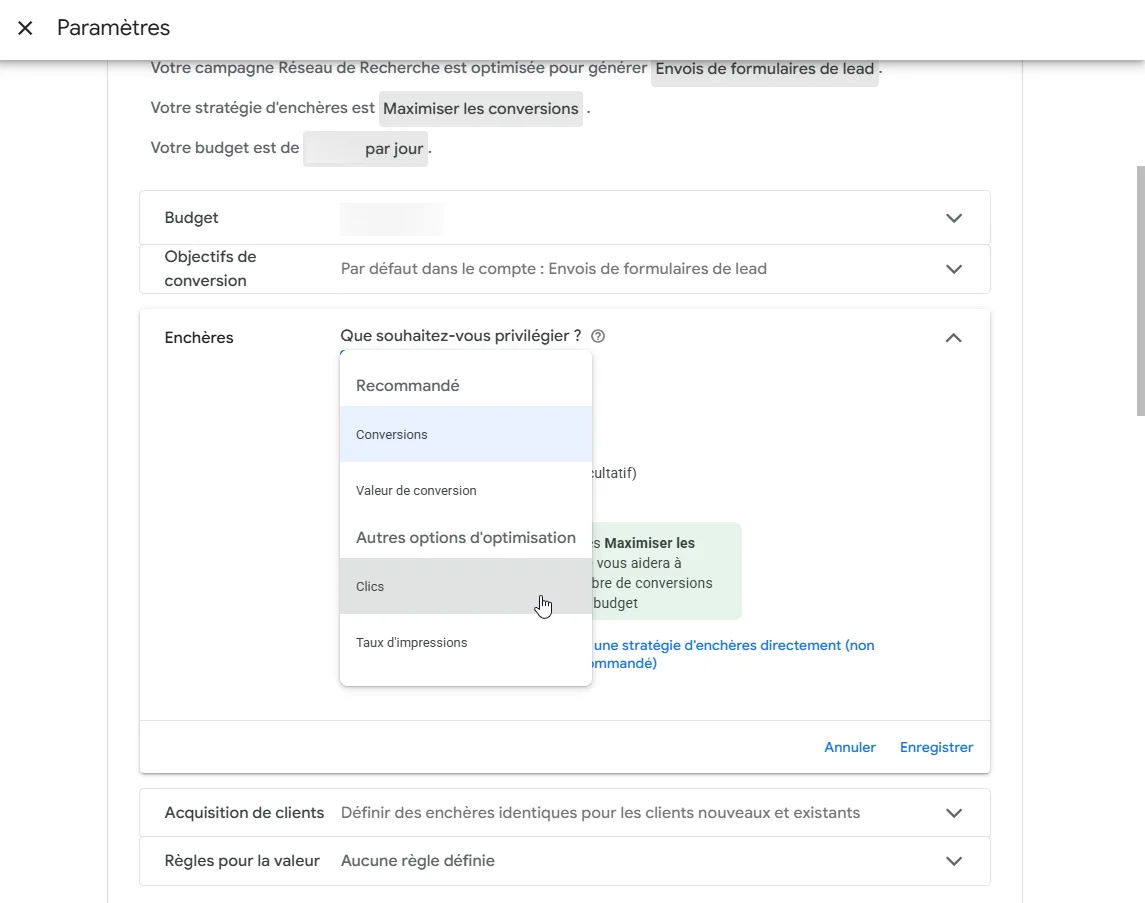
Task: Click the 'Maximiser les conversions' strategy chip
Action: pos(480,109)
